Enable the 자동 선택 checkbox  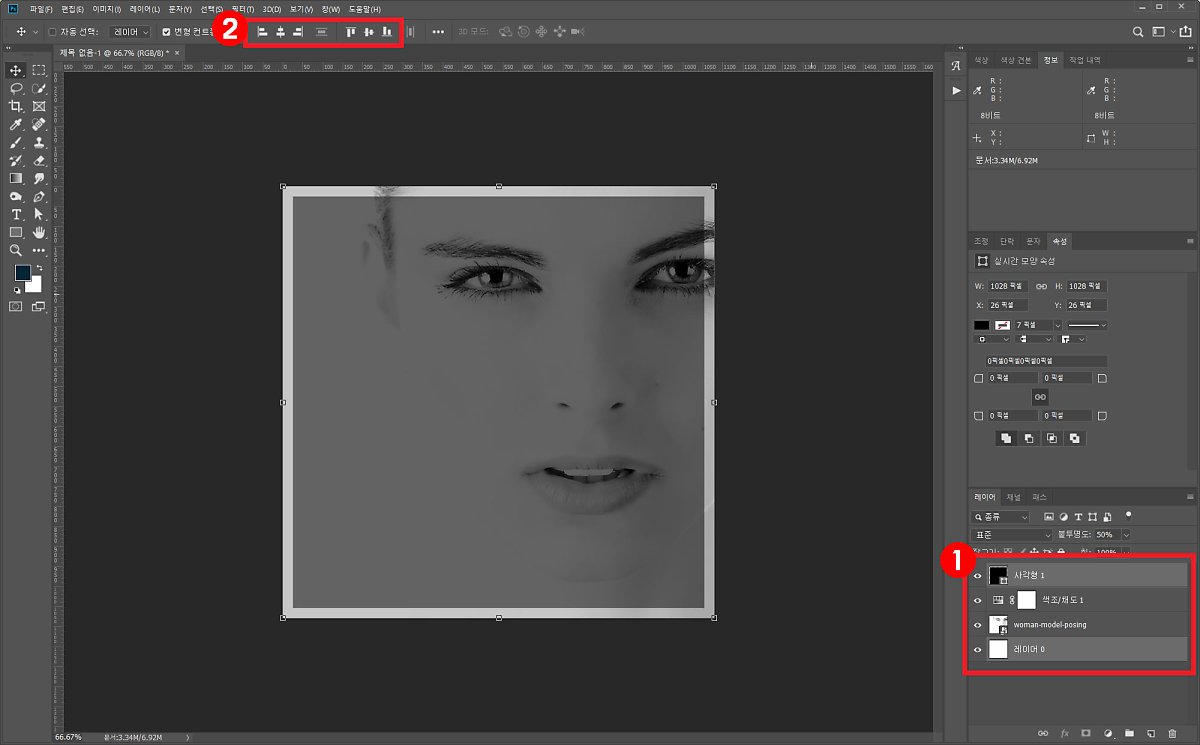click(x=52, y=32)
